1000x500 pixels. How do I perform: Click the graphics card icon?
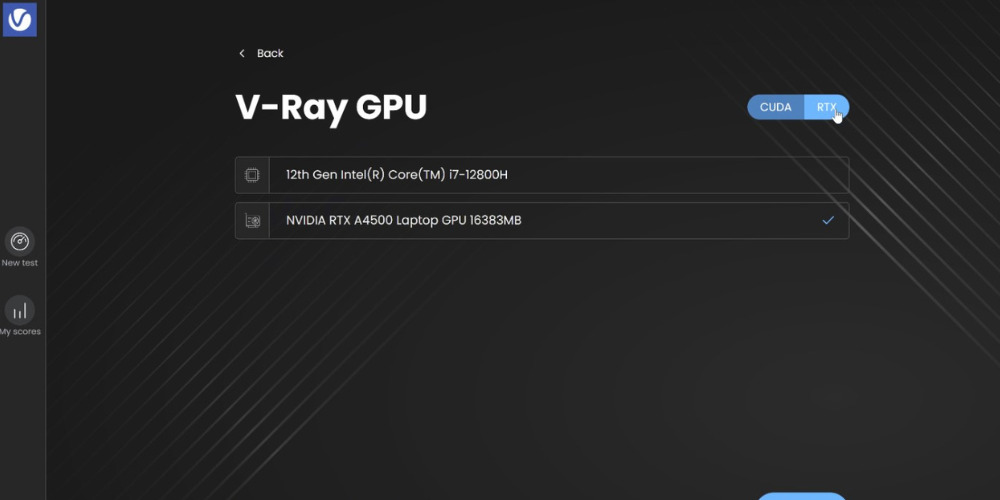tap(252, 221)
